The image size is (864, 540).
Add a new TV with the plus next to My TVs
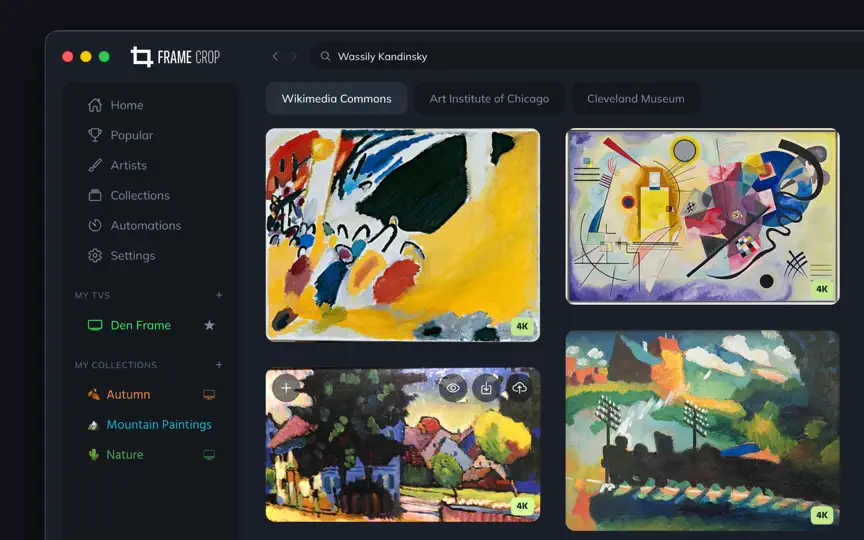(x=219, y=295)
